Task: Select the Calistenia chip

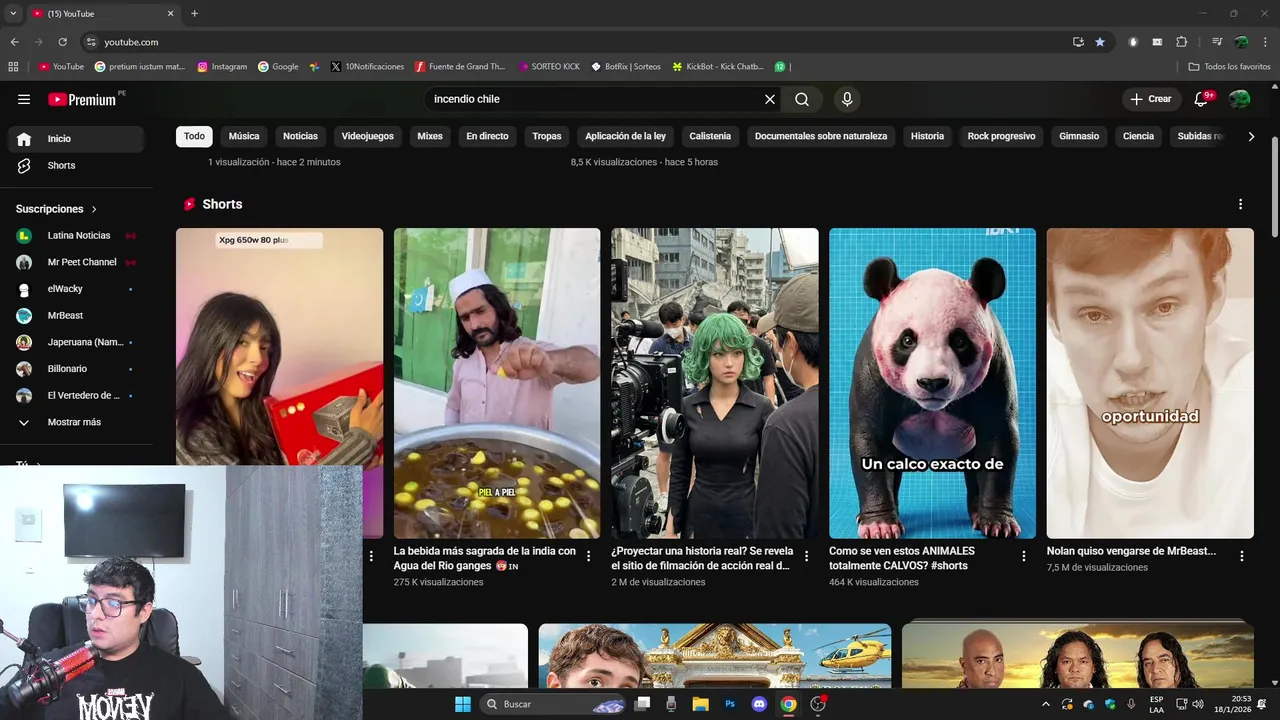Action: click(710, 136)
